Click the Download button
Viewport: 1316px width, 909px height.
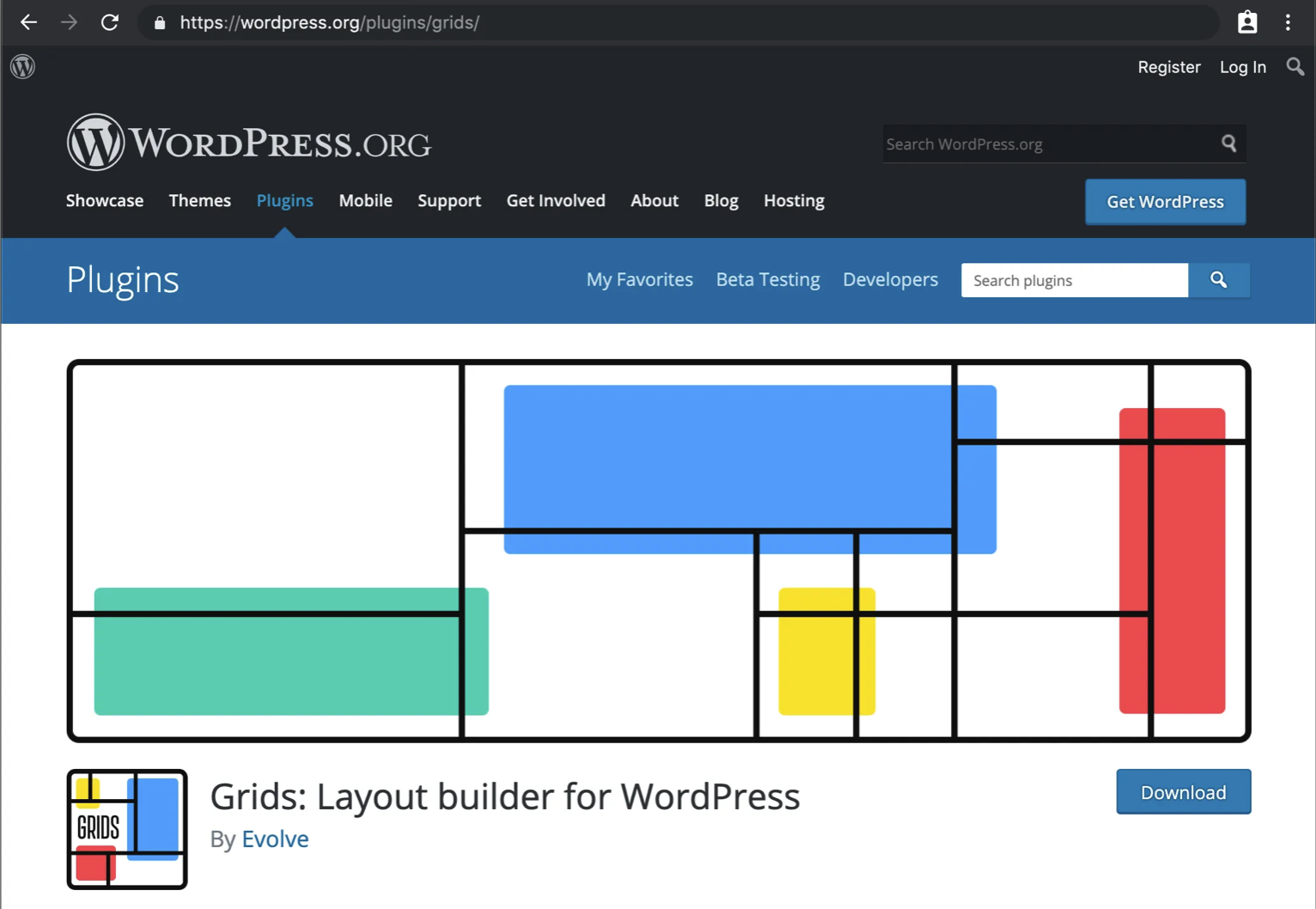pos(1184,792)
